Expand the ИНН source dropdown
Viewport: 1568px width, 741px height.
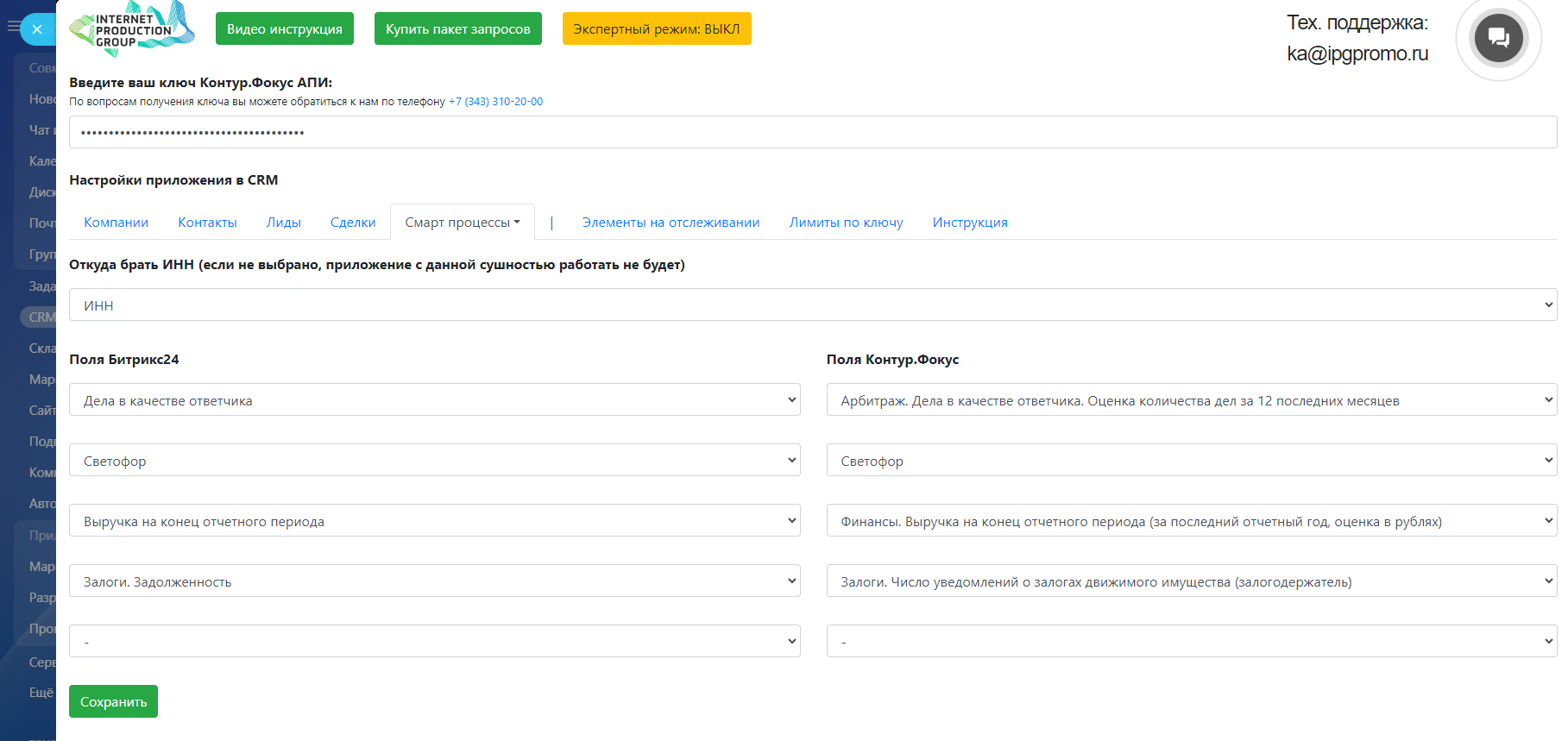point(811,305)
